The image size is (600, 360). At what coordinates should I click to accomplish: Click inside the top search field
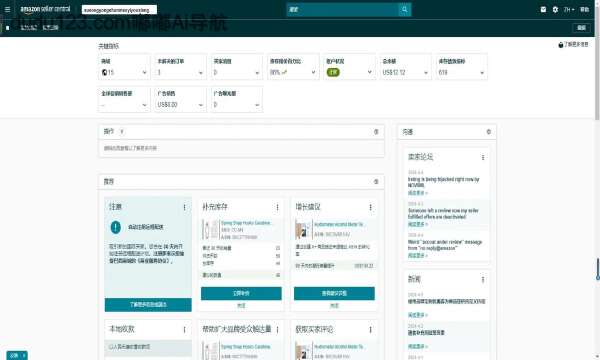click(x=342, y=10)
